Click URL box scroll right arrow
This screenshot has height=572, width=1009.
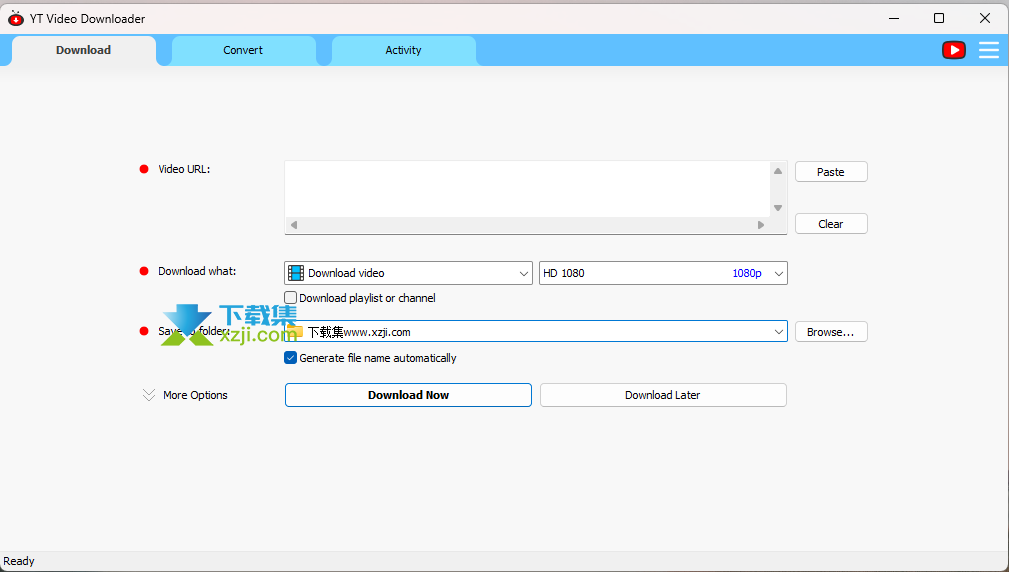[761, 225]
